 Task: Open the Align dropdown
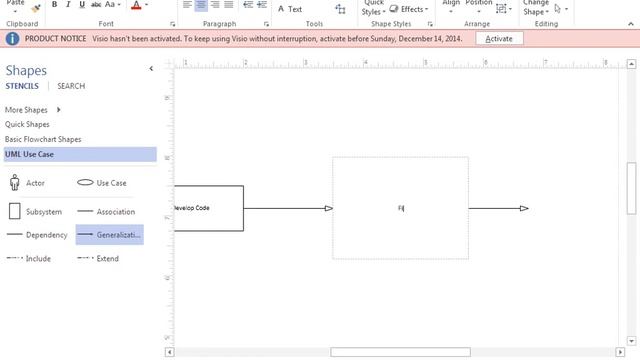click(x=451, y=7)
